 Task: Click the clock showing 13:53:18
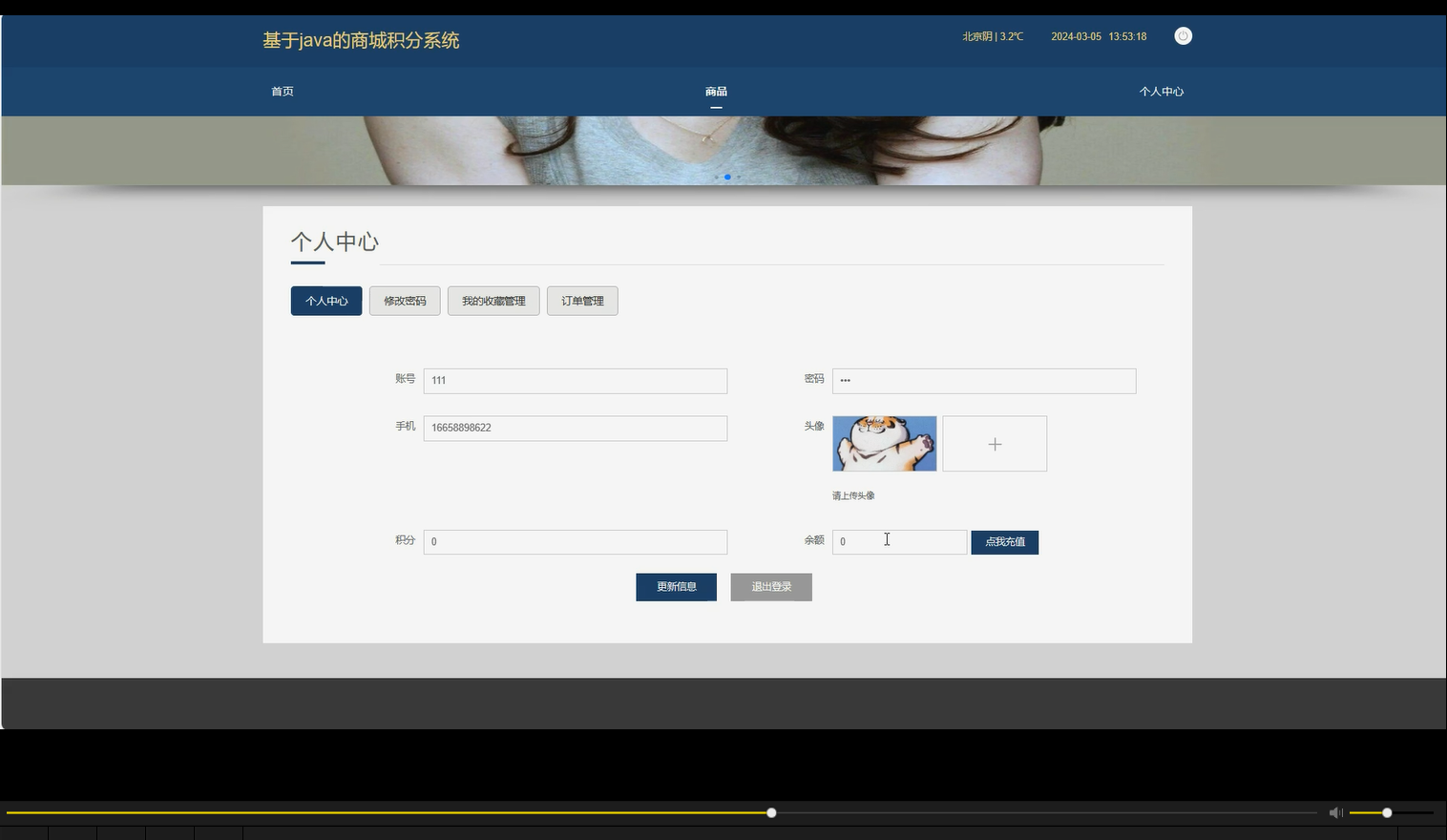1126,36
